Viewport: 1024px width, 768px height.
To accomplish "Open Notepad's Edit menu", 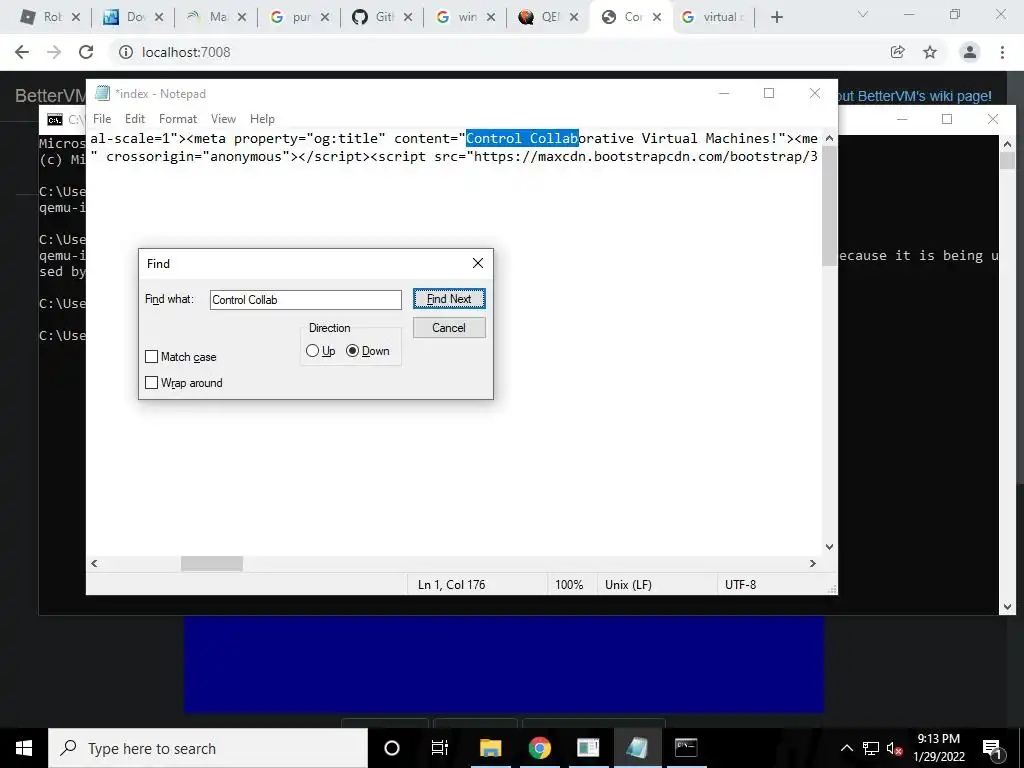I will coord(135,119).
